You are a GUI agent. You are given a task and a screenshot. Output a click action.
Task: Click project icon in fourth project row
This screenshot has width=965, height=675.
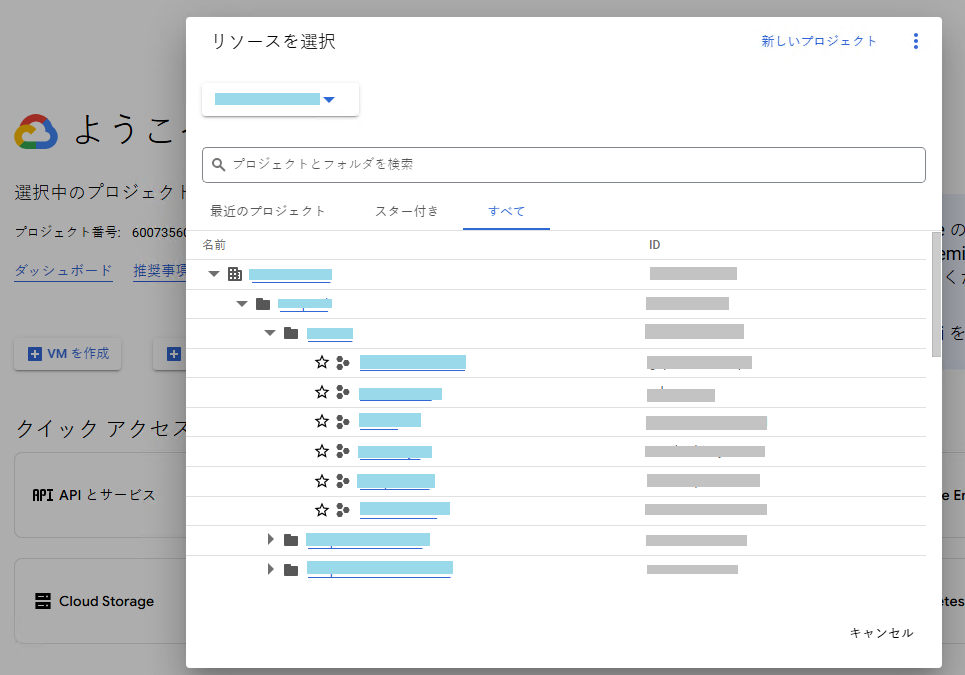click(343, 451)
